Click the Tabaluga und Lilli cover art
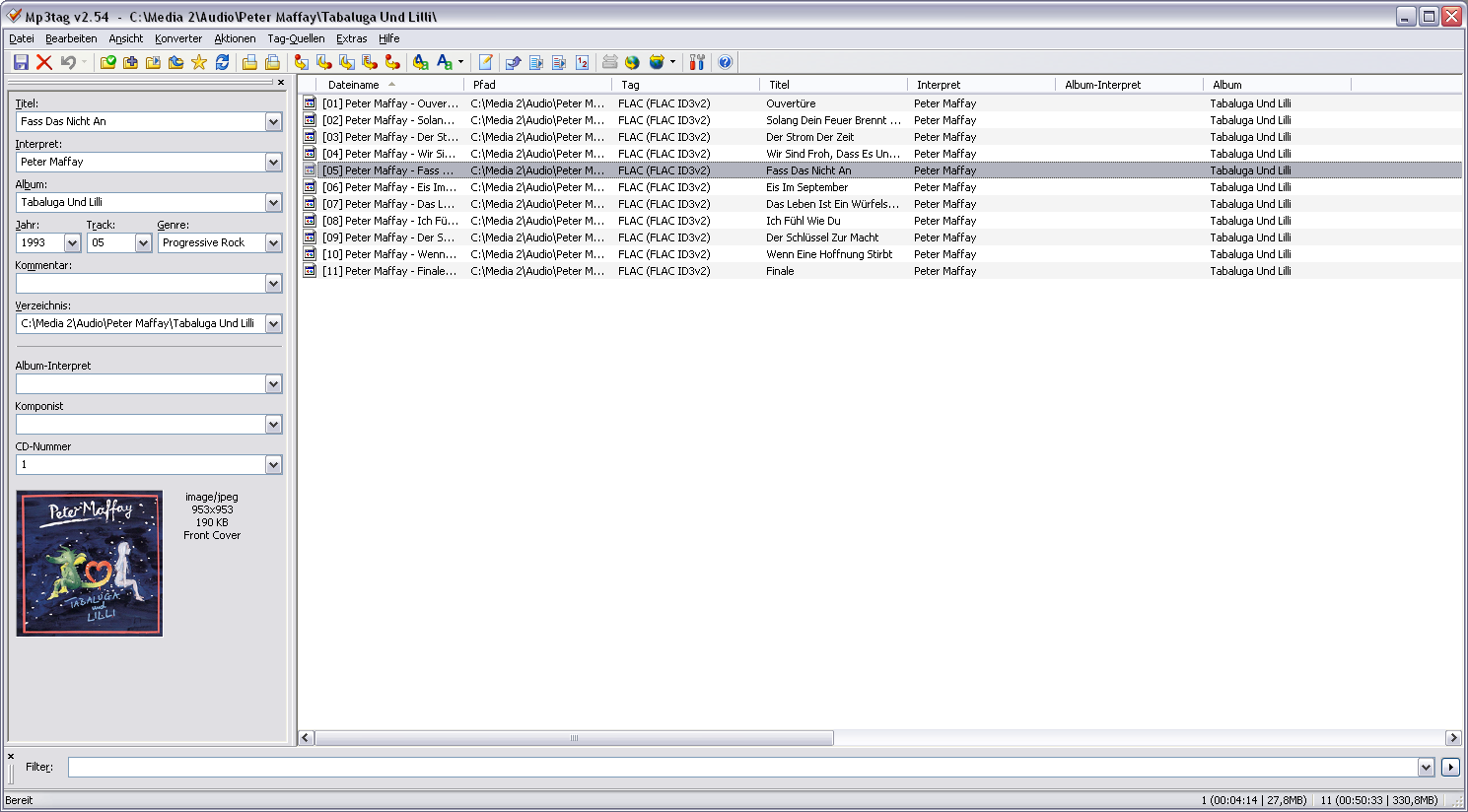The image size is (1468, 812). 90,564
